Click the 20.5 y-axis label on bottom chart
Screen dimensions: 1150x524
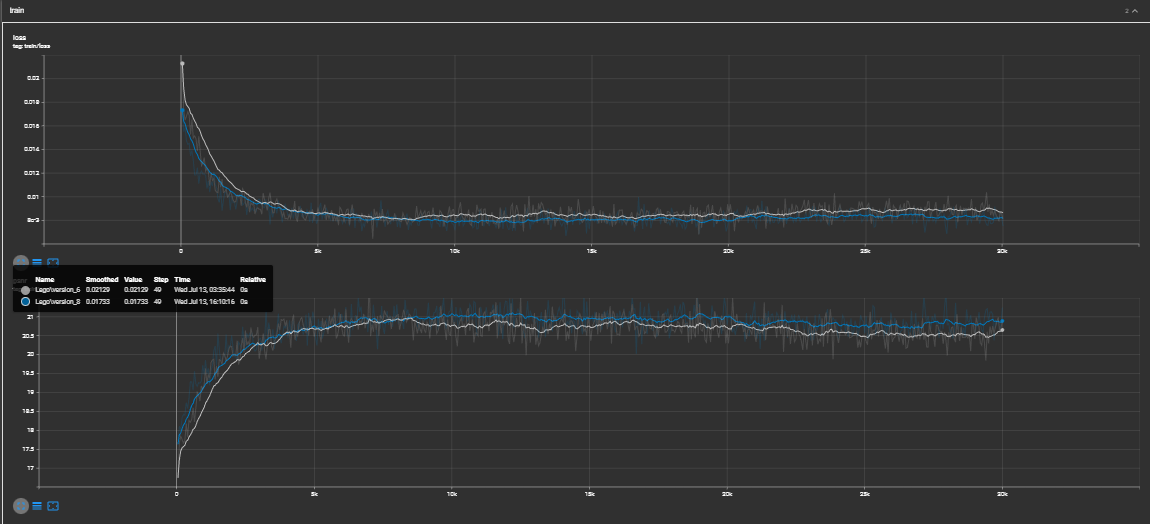[x=29, y=336]
